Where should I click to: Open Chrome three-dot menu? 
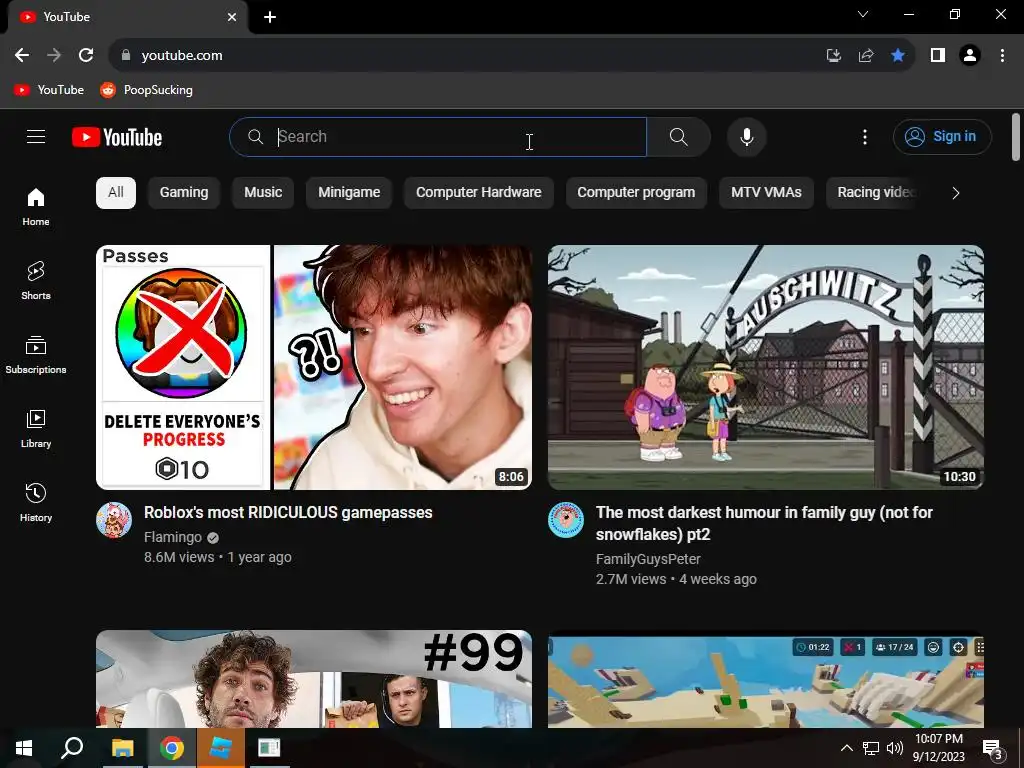pos(1002,56)
